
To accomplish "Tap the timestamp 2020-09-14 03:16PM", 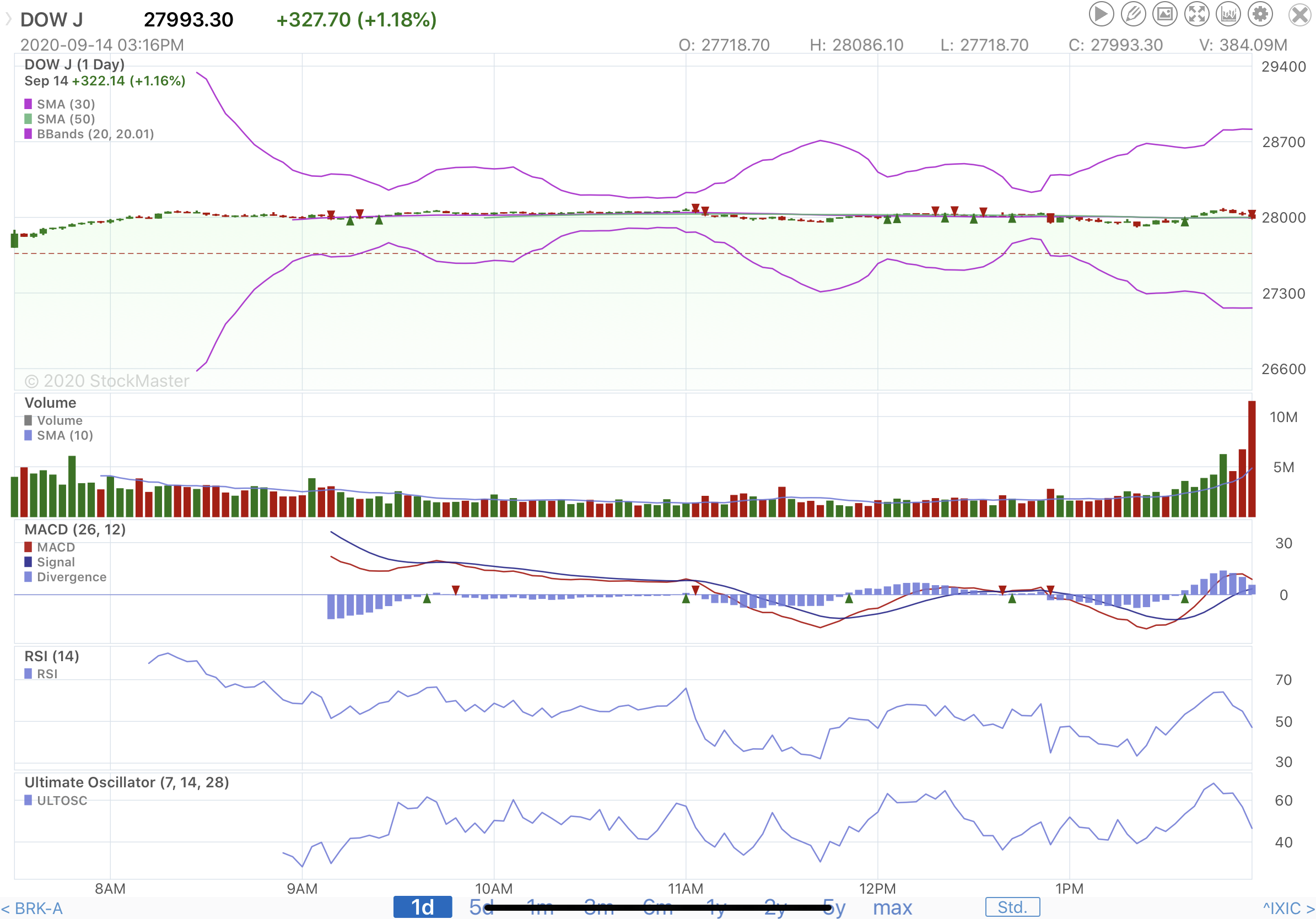I will [102, 45].
